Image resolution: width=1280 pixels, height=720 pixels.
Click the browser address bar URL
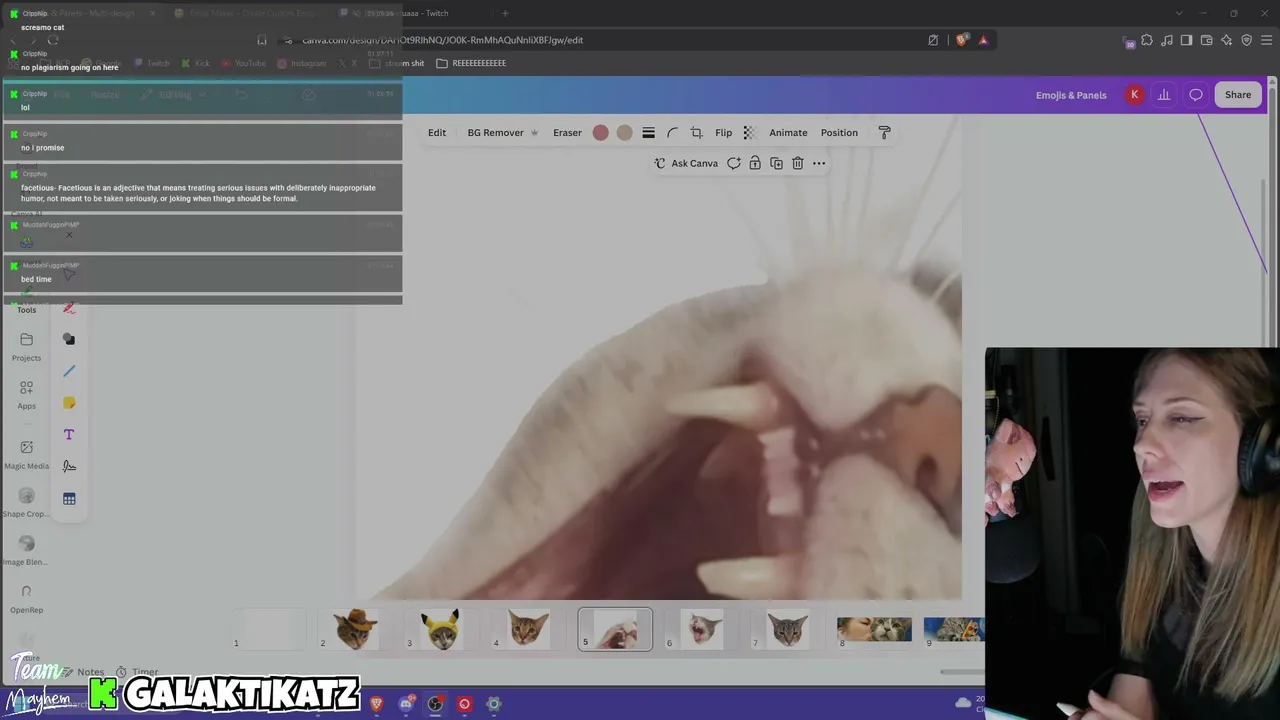point(443,40)
